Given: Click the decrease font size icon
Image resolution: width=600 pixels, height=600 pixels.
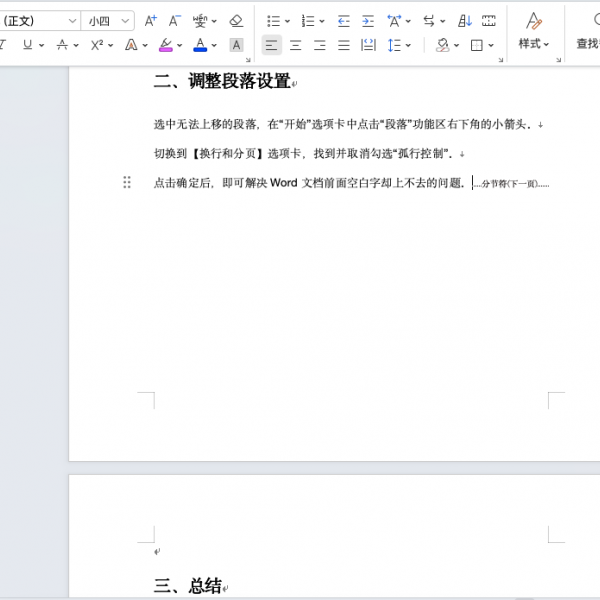Looking at the screenshot, I should (x=175, y=20).
